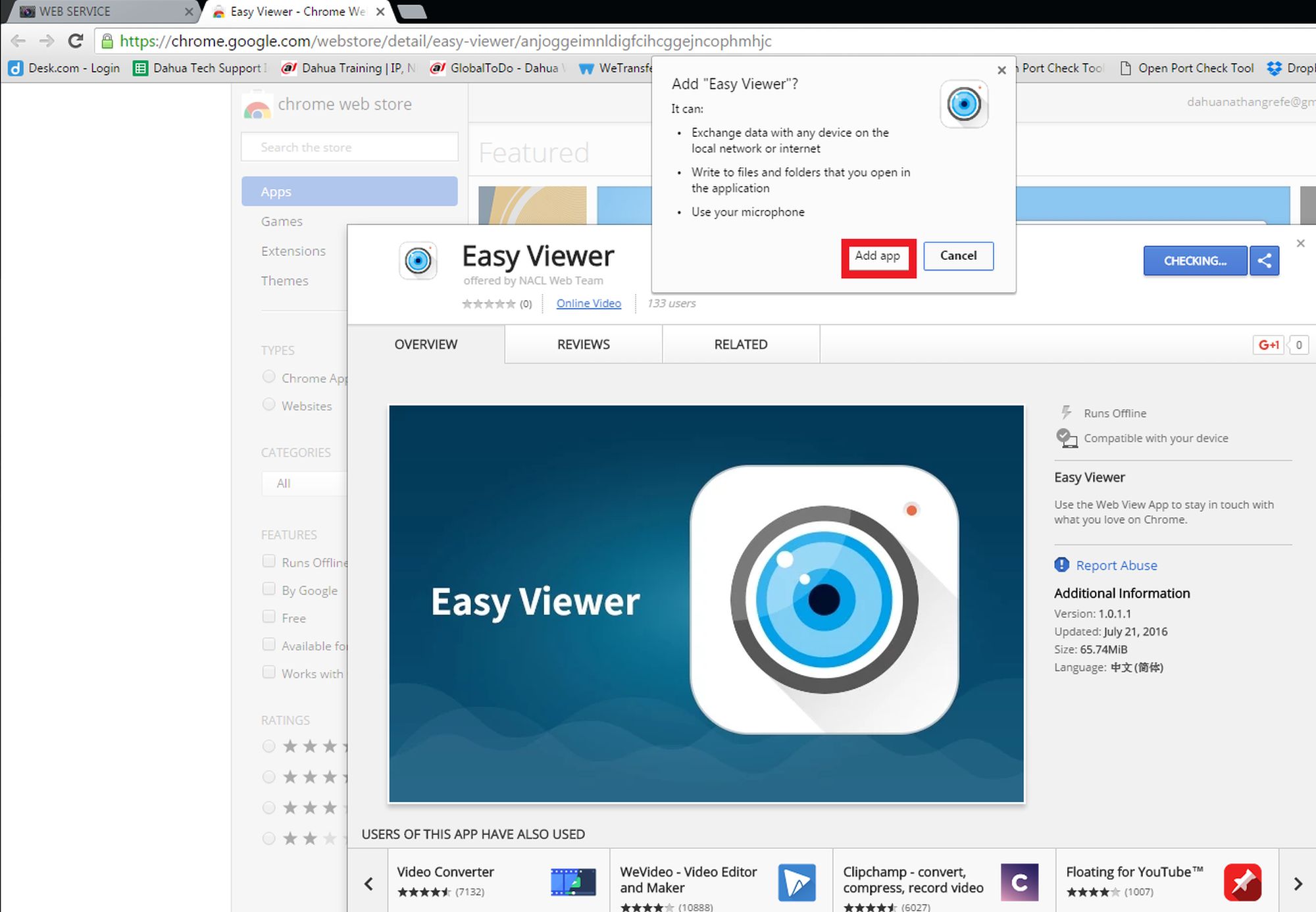Click the Report Abuse exclamation icon
This screenshot has width=1316, height=912.
[x=1061, y=565]
